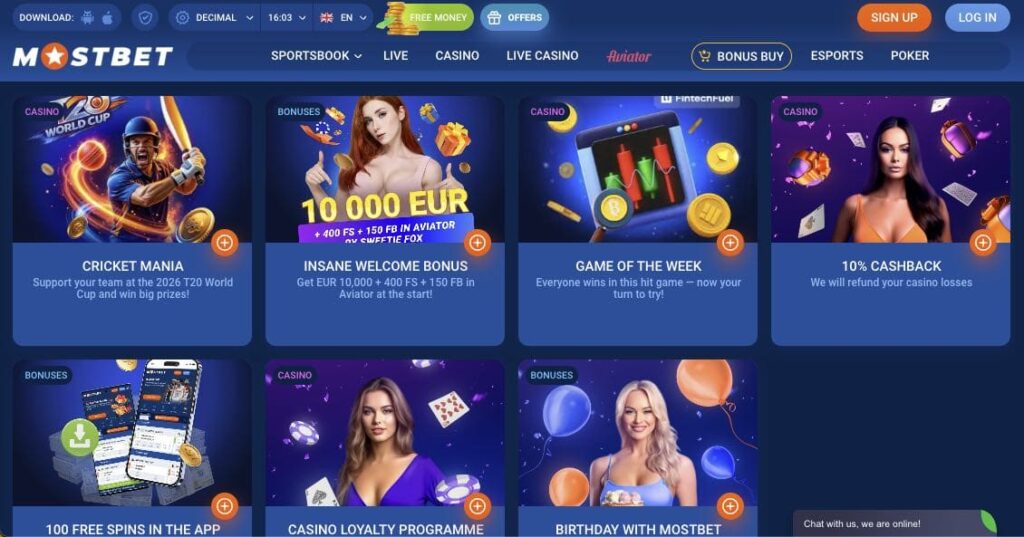Download the Android app via robot icon
The height and width of the screenshot is (537, 1024).
click(x=88, y=18)
